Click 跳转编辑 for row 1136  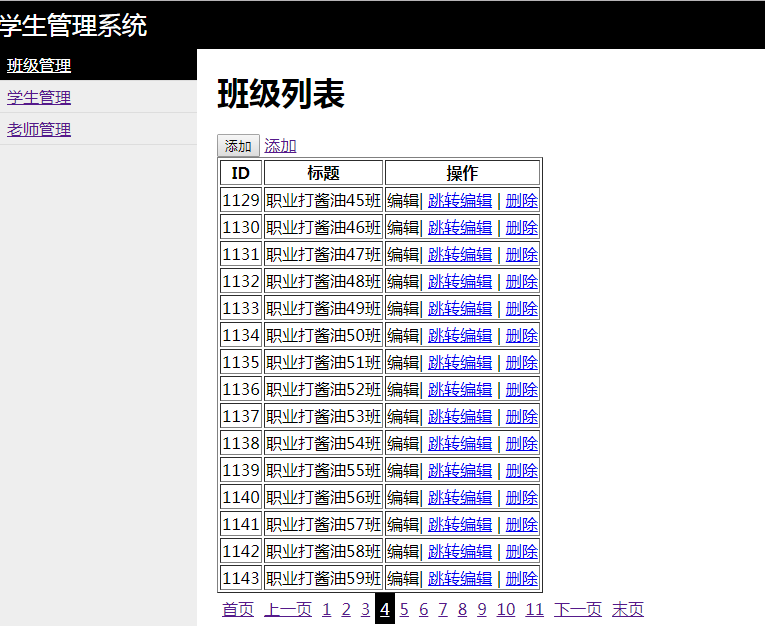460,389
